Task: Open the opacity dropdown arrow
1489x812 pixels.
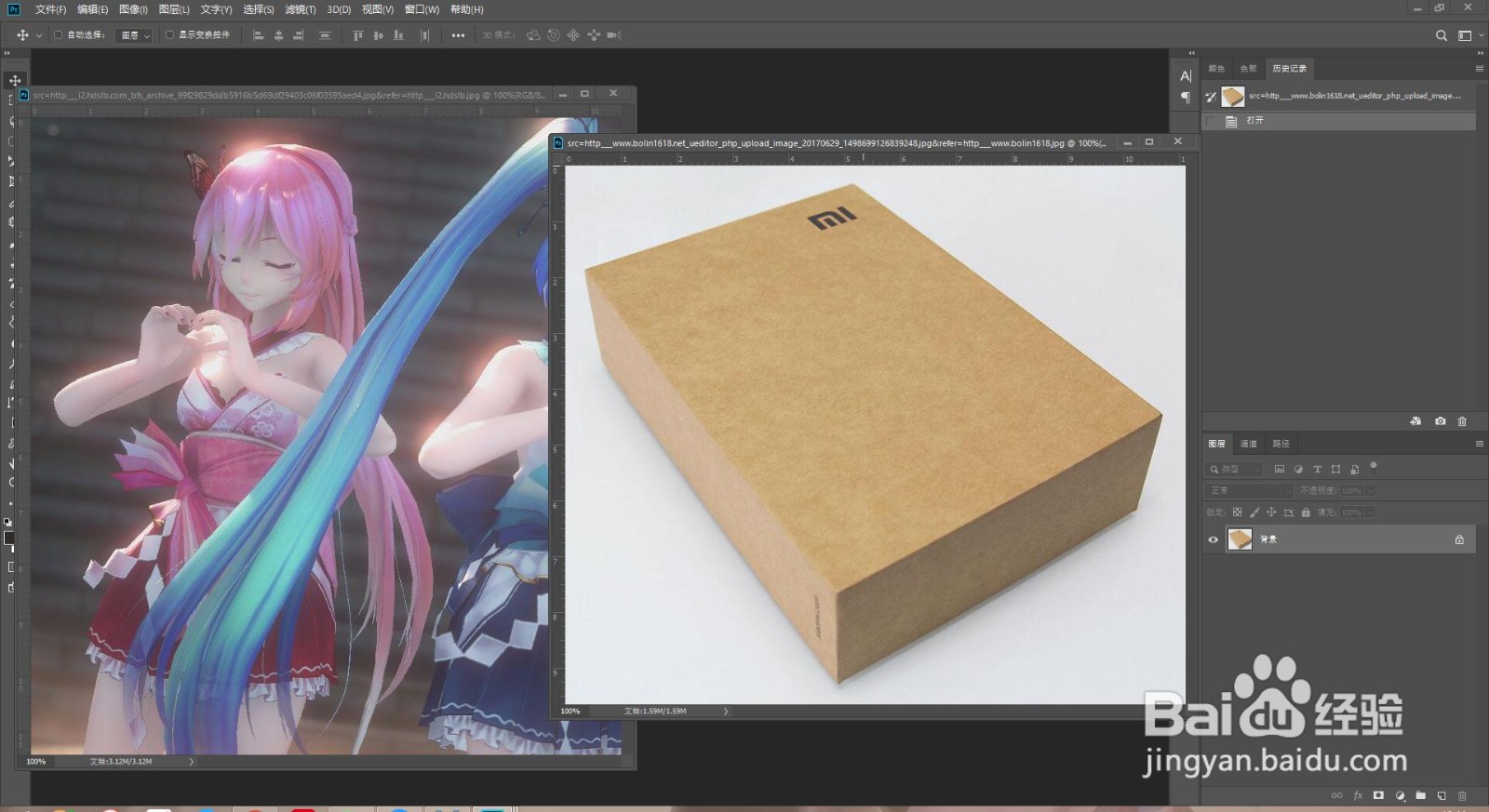Action: click(x=1371, y=490)
